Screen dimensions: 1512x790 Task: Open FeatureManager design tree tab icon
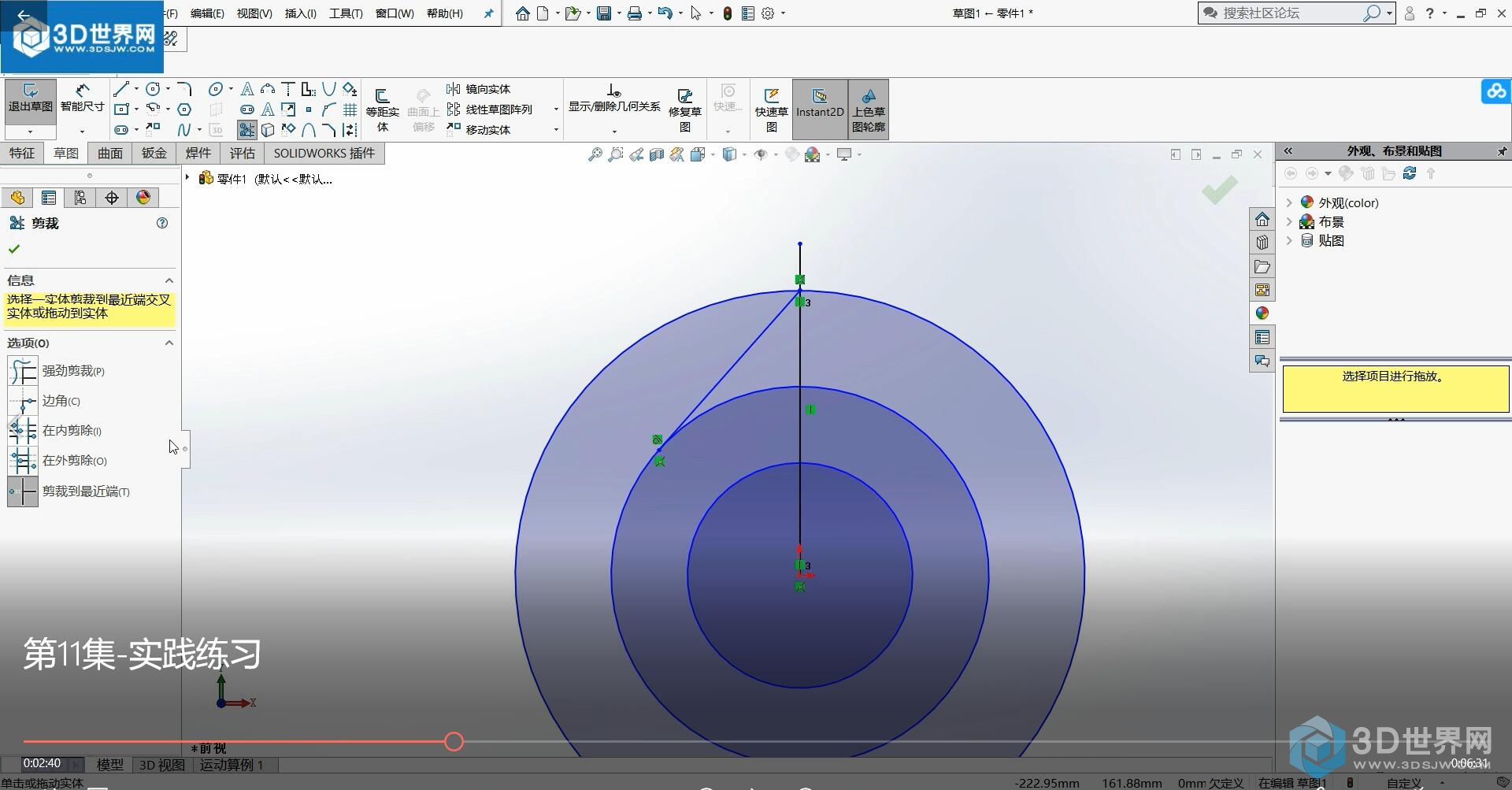coord(17,197)
